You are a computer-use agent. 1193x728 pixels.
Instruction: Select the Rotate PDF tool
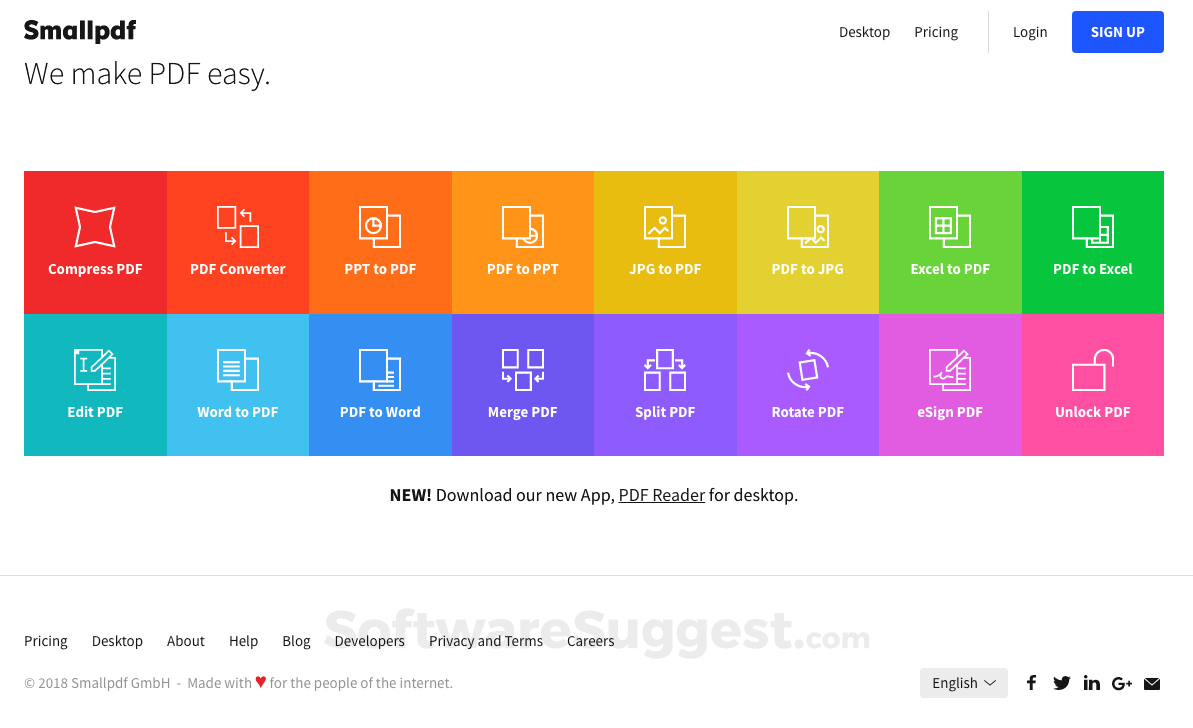pyautogui.click(x=807, y=384)
